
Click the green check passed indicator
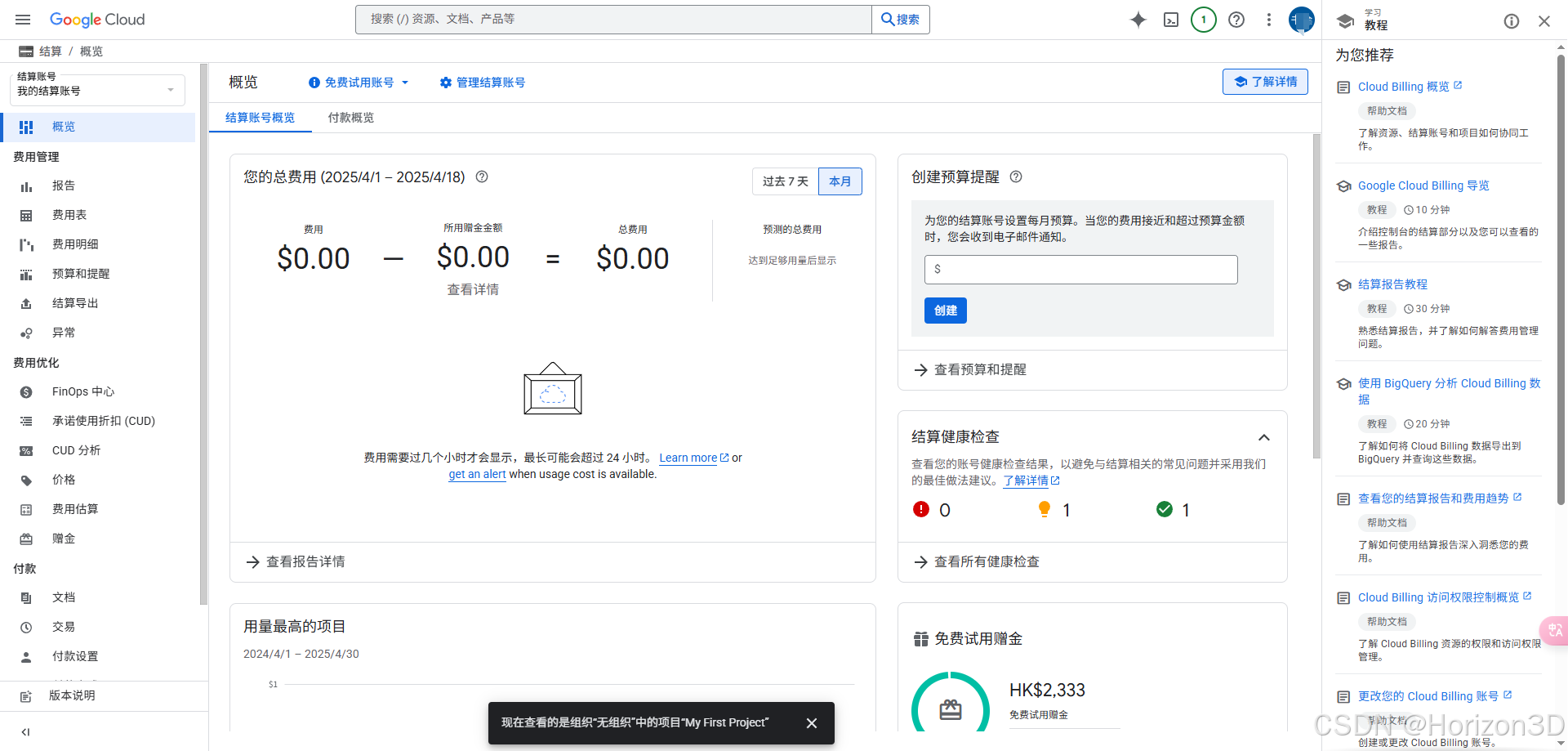point(1174,510)
